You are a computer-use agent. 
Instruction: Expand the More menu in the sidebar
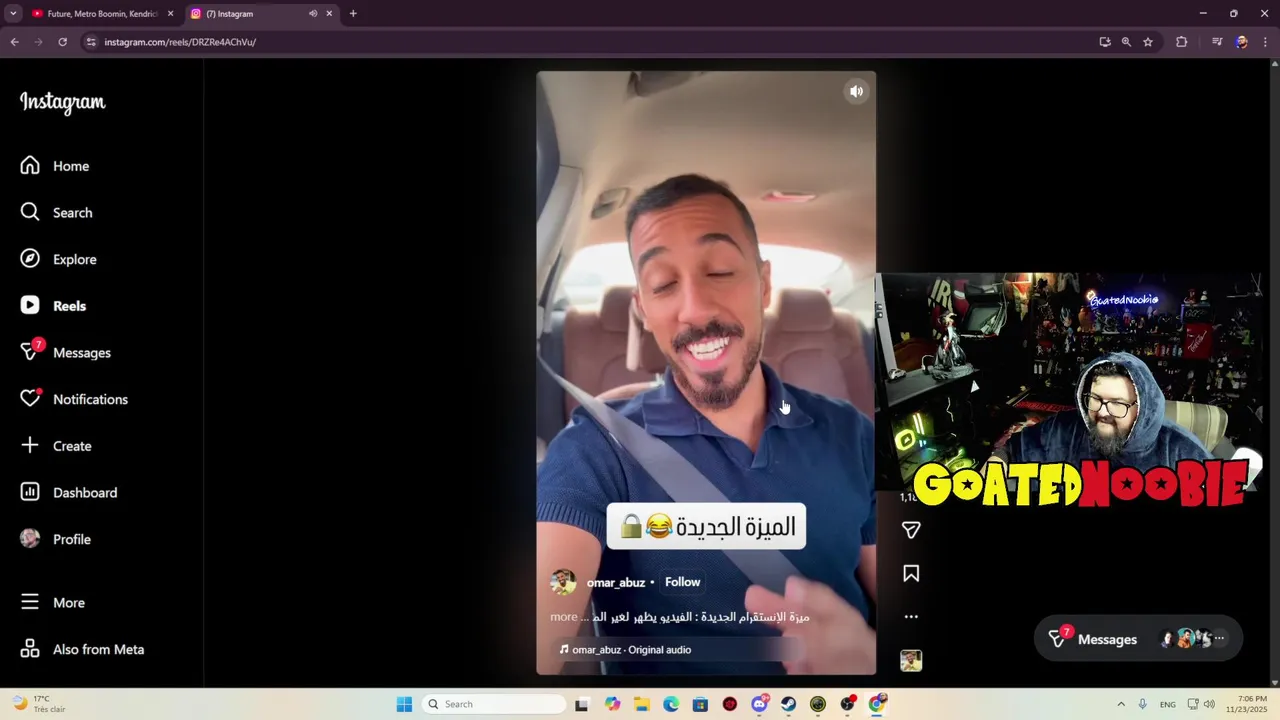pos(53,602)
